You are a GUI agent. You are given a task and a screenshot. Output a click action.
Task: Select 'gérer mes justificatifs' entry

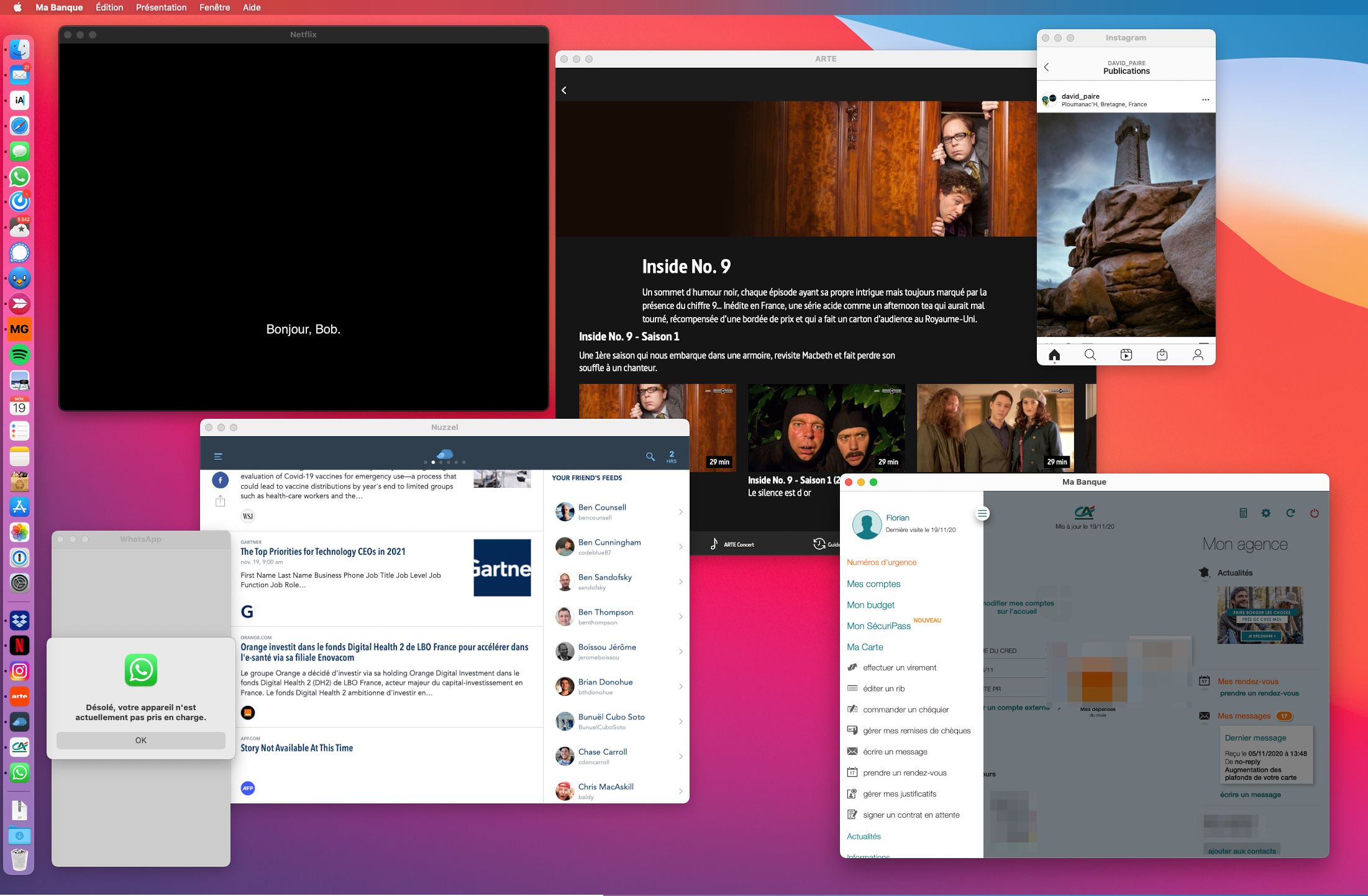899,794
